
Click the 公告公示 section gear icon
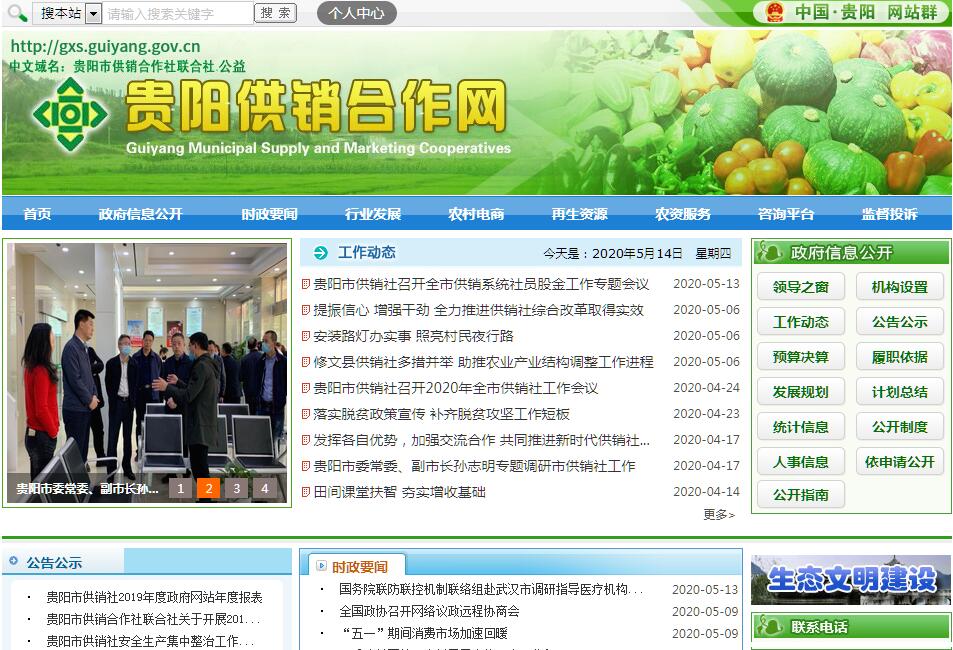14,562
